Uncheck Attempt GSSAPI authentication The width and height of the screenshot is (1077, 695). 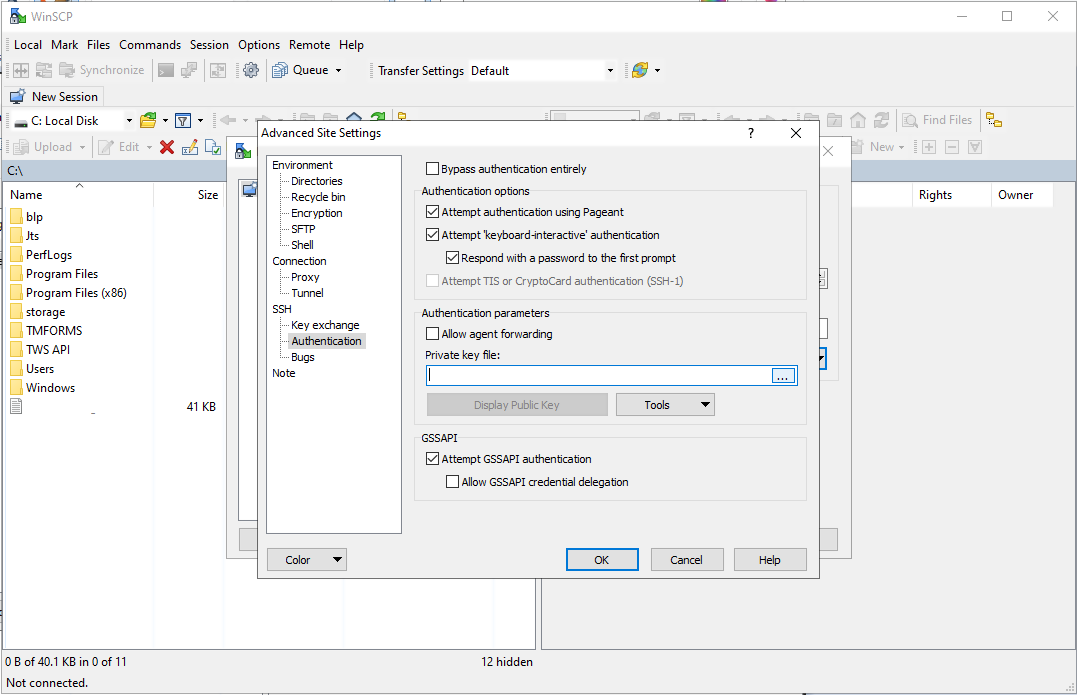point(432,459)
